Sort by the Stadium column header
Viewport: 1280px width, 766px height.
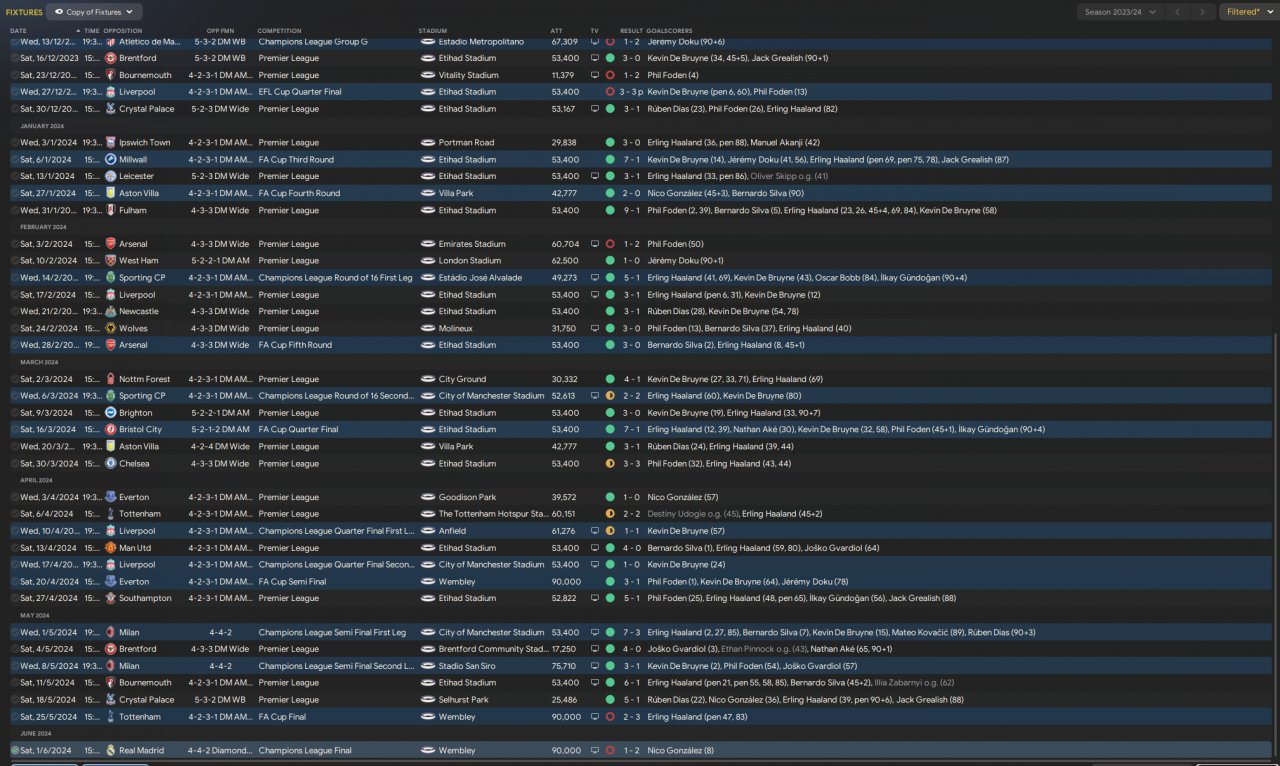tap(433, 31)
